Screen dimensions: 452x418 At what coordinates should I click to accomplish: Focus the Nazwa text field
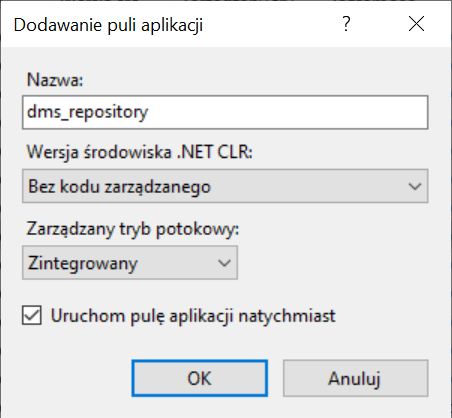point(225,112)
